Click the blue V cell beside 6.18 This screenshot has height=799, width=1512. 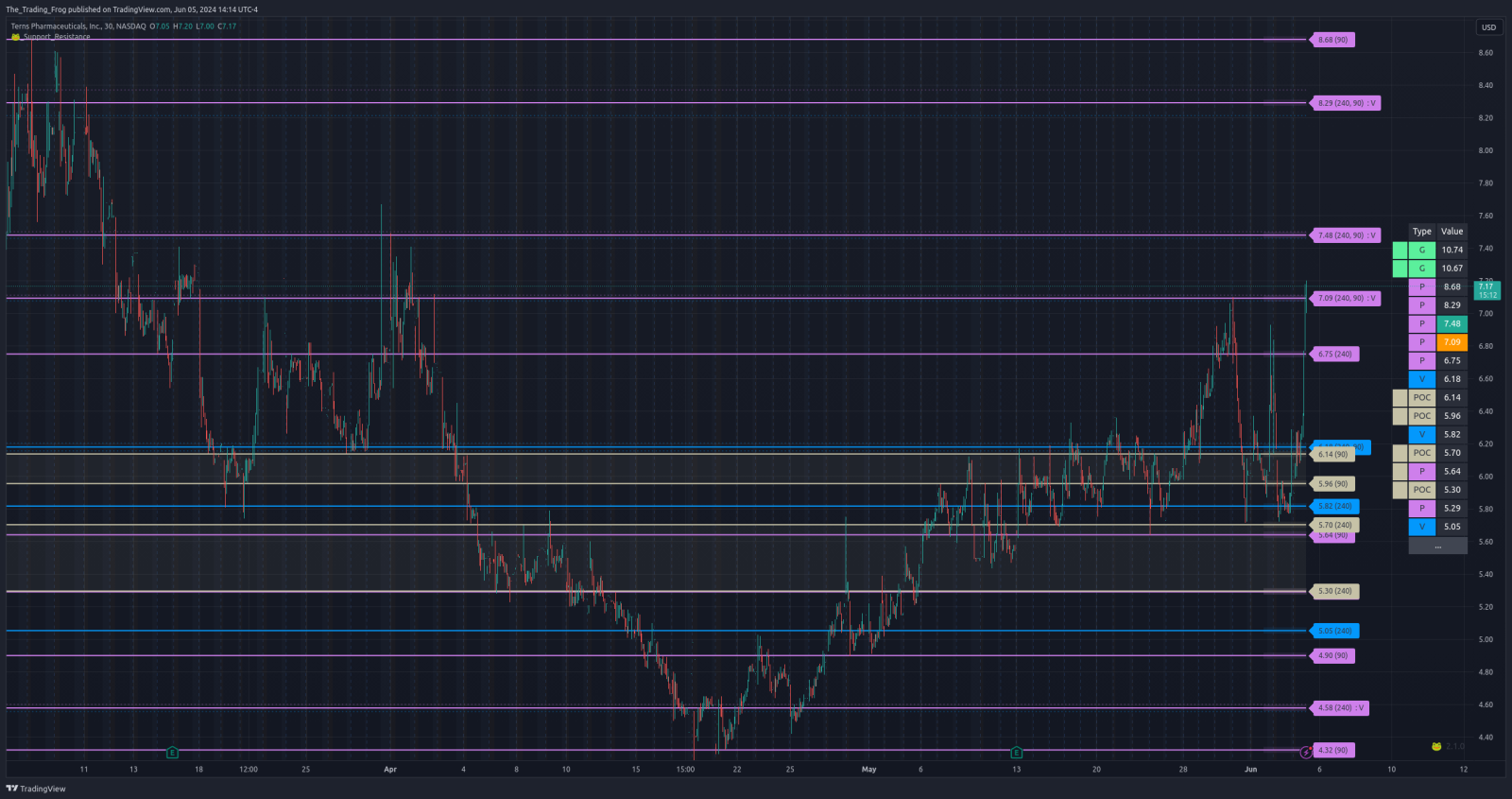coord(1422,379)
